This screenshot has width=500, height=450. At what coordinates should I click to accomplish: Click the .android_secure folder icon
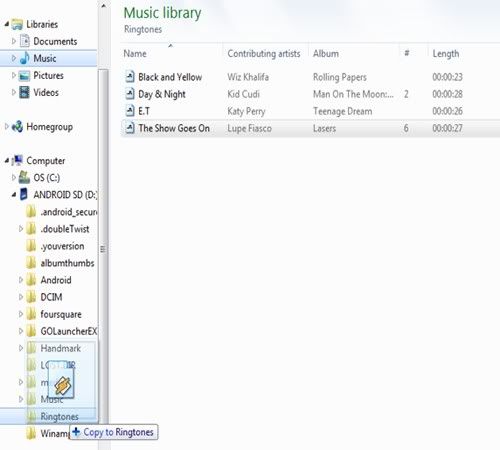click(31, 212)
